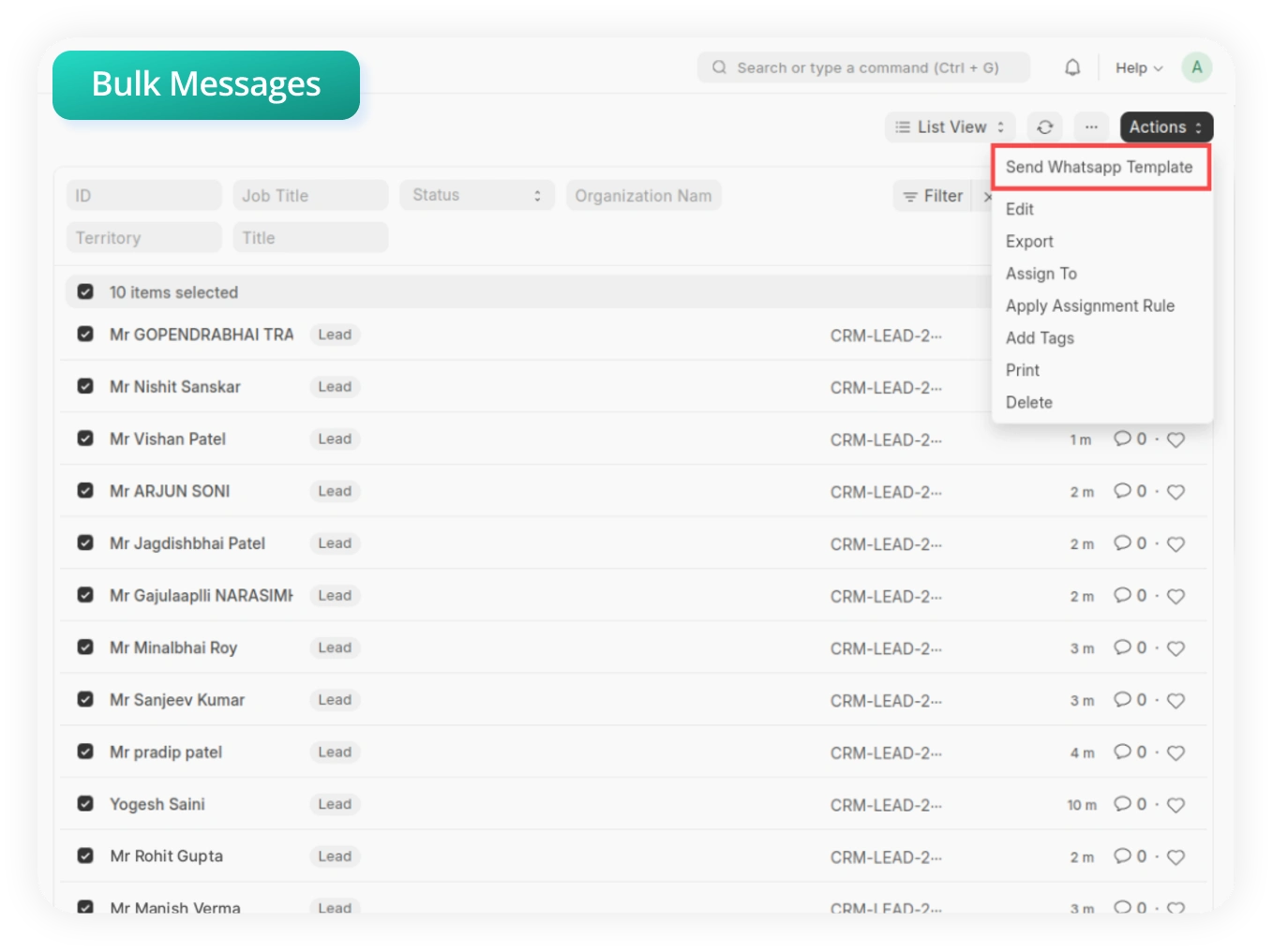Click the Job Title filter field

[310, 195]
